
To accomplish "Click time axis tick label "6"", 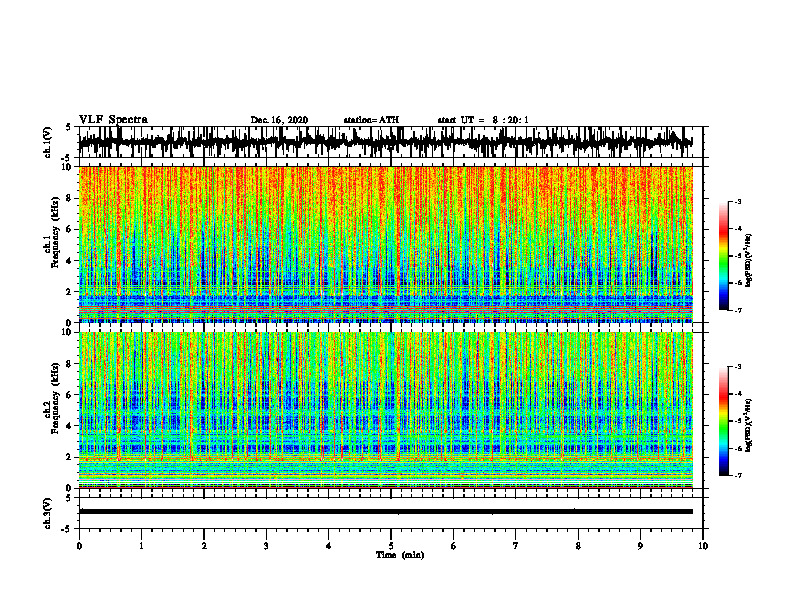I will 454,546.
